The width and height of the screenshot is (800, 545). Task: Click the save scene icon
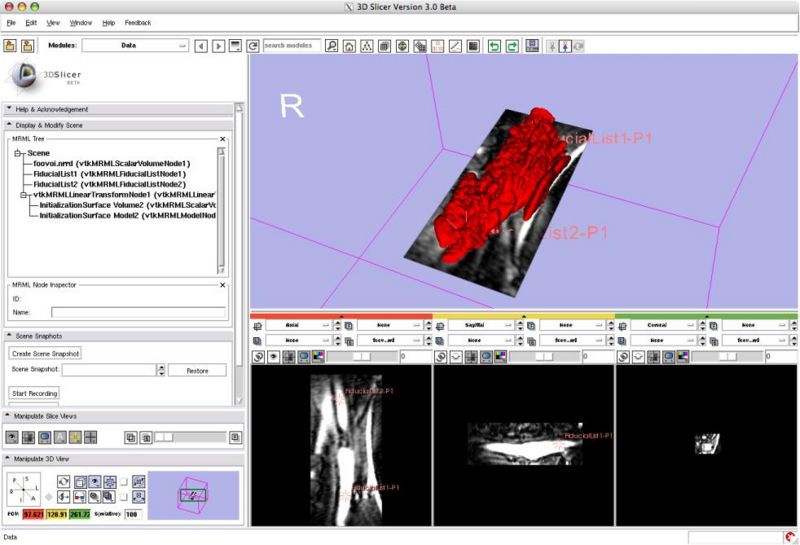28,45
